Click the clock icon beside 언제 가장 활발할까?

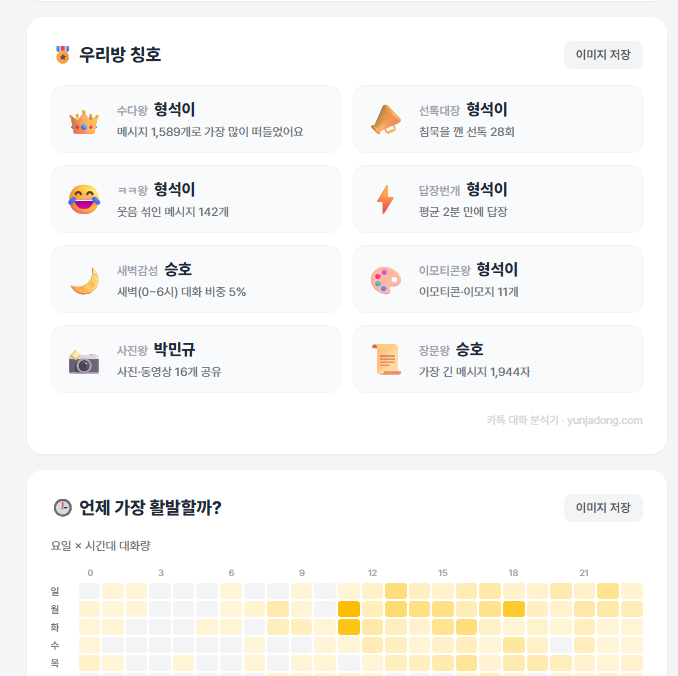63,507
